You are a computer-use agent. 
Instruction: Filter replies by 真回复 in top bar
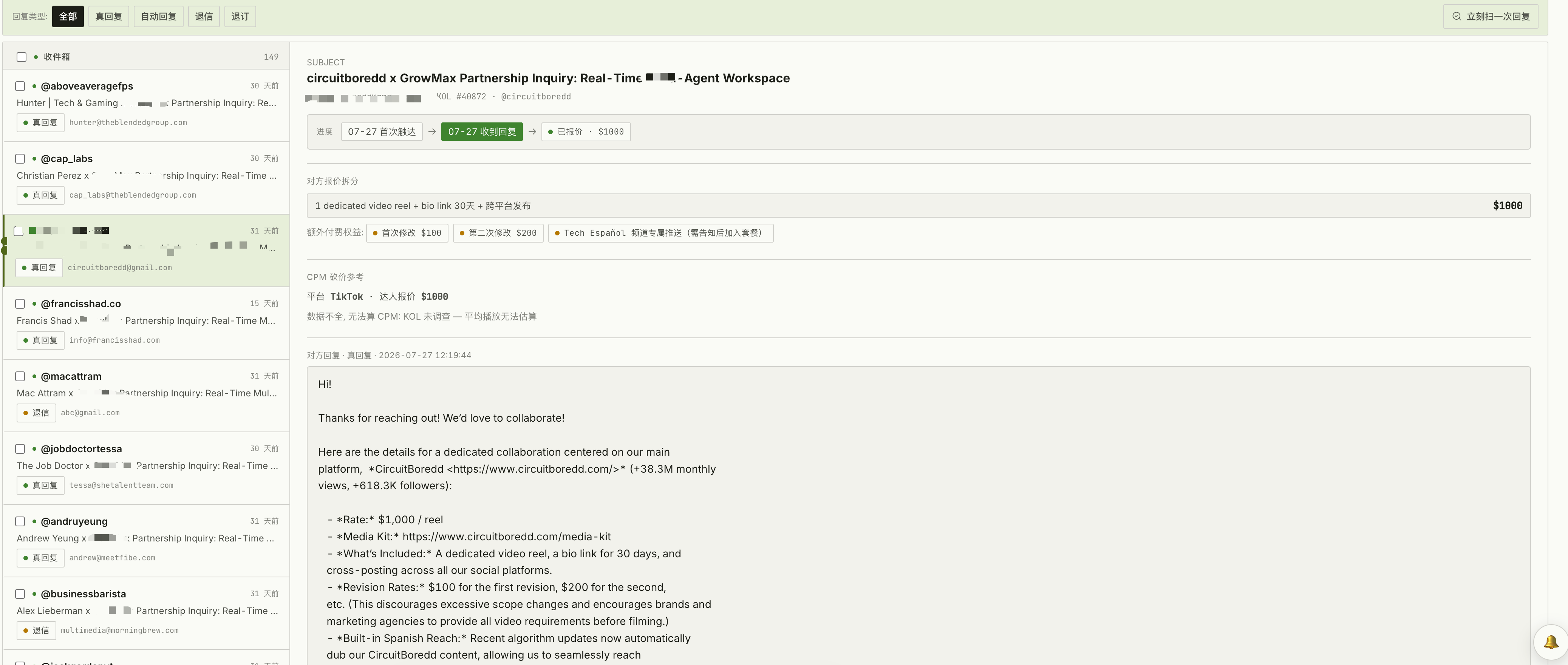(x=109, y=17)
